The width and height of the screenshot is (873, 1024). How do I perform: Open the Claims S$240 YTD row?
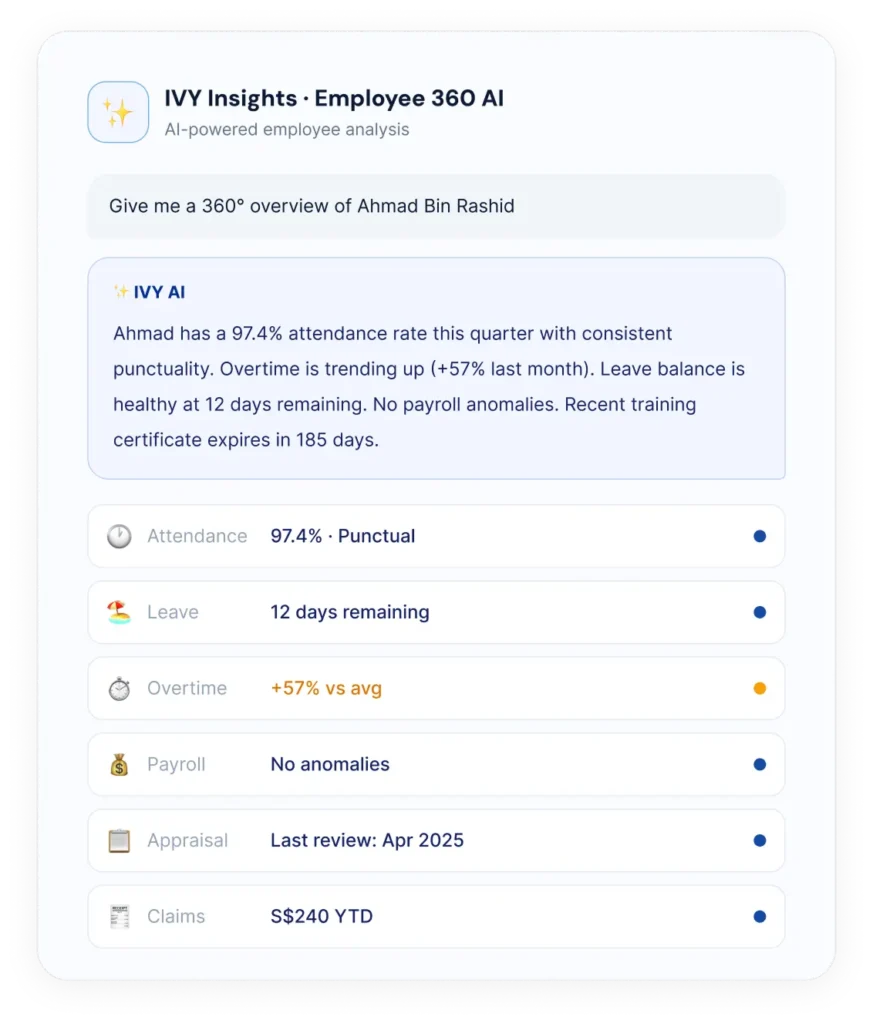[x=436, y=917]
